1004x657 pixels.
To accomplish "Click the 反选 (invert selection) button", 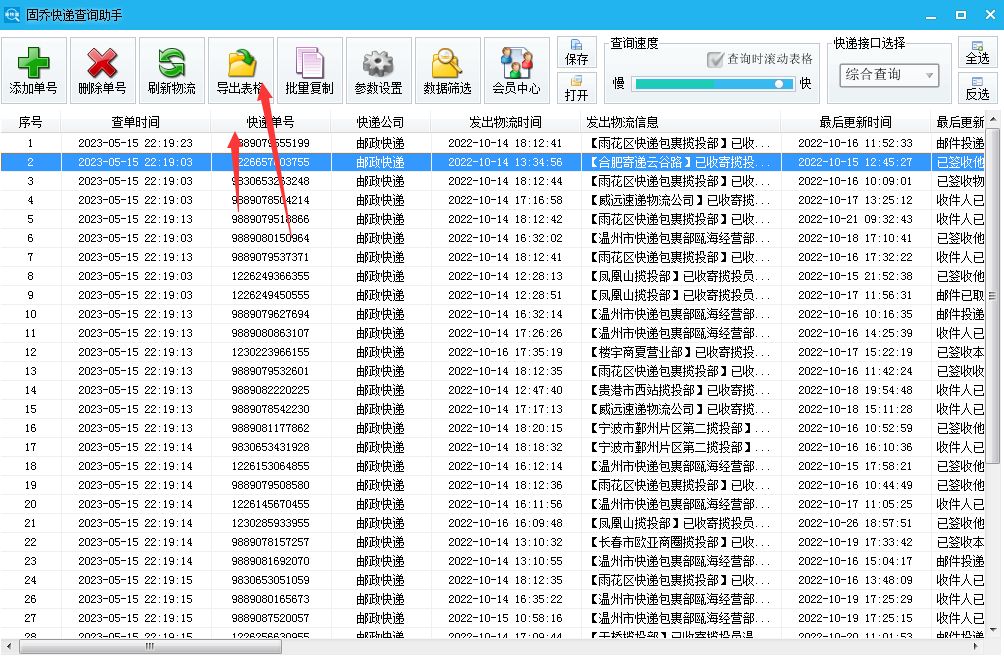I will point(977,90).
